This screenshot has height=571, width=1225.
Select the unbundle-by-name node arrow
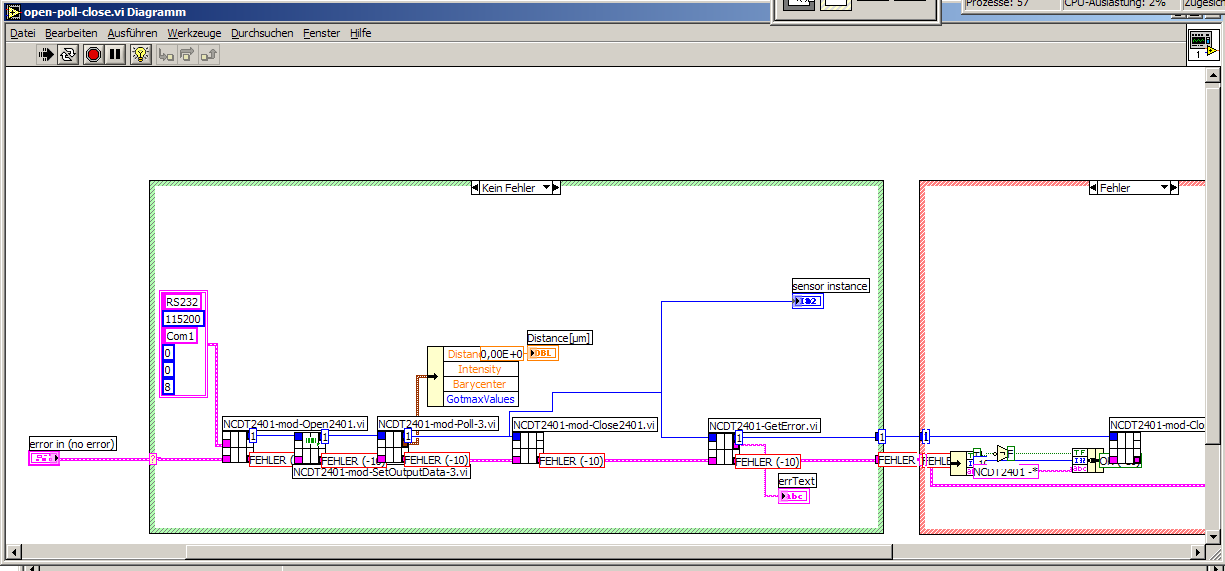[x=435, y=376]
